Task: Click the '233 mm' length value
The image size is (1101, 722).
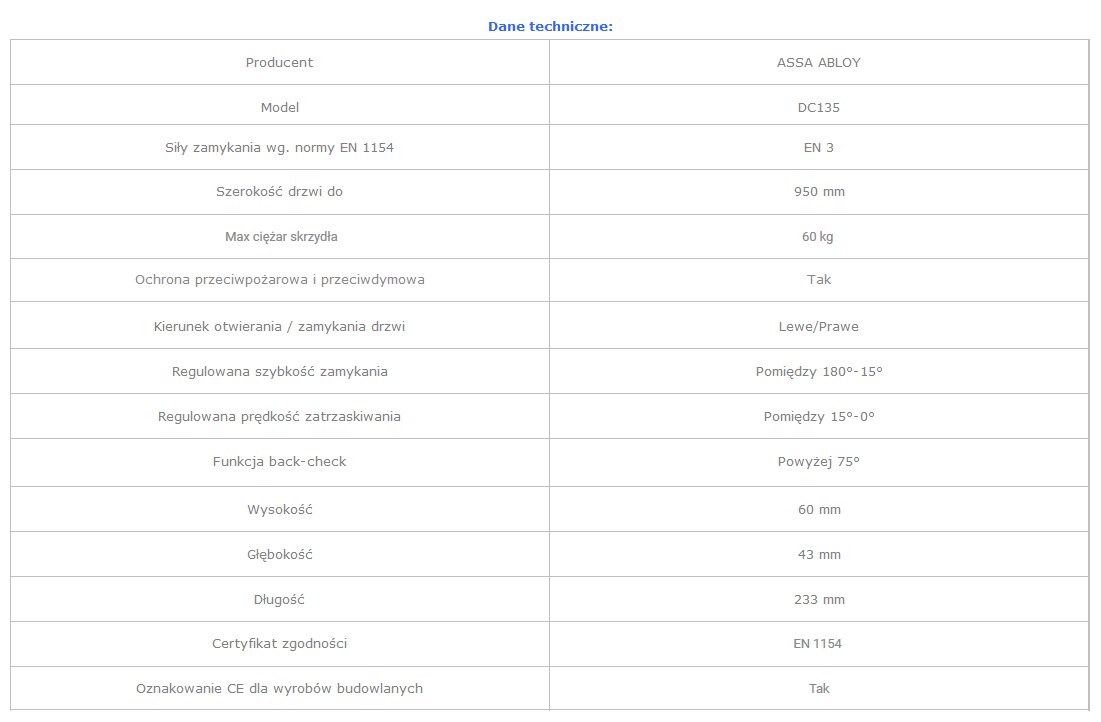Action: click(818, 599)
